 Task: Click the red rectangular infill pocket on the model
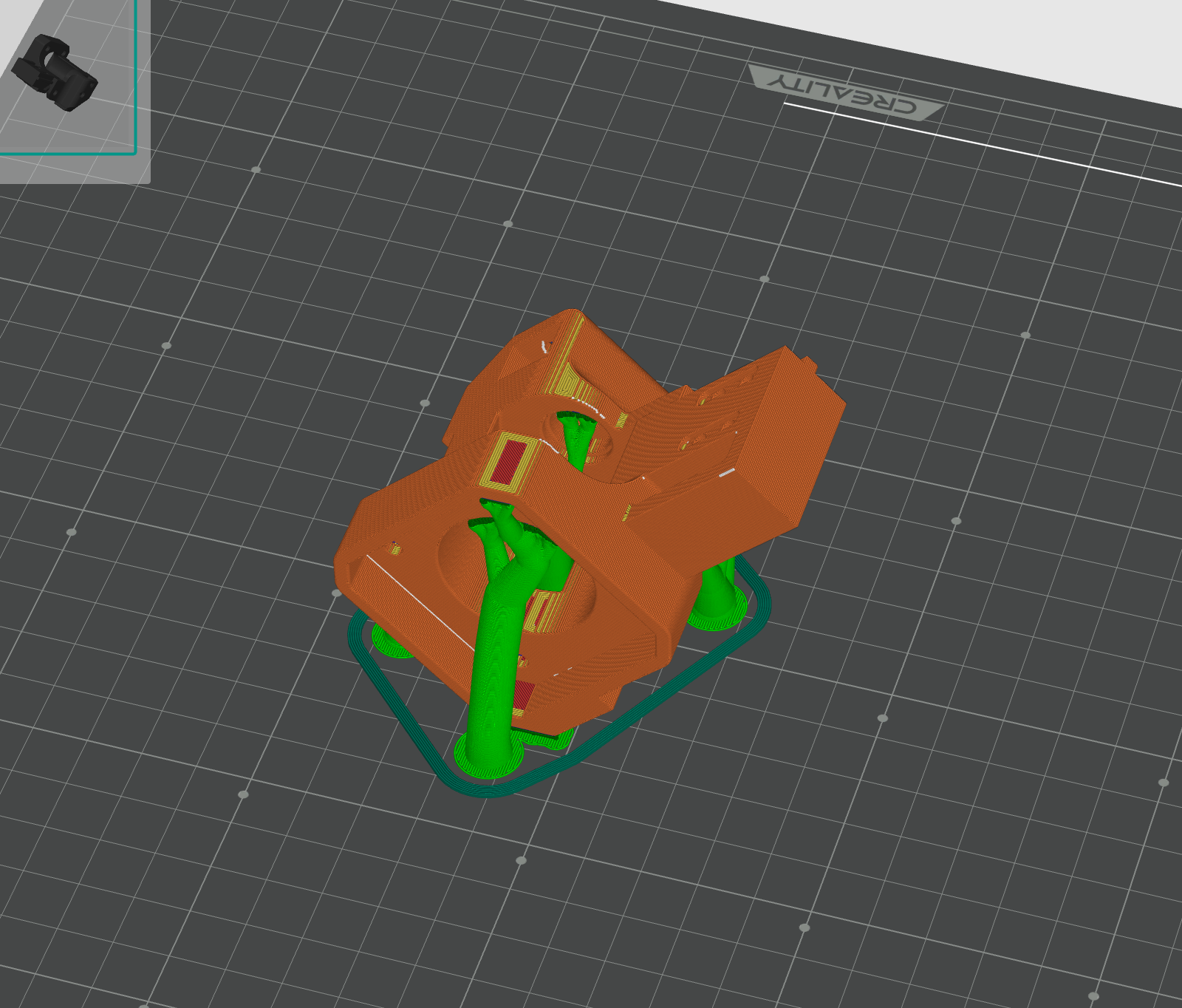(x=510, y=463)
